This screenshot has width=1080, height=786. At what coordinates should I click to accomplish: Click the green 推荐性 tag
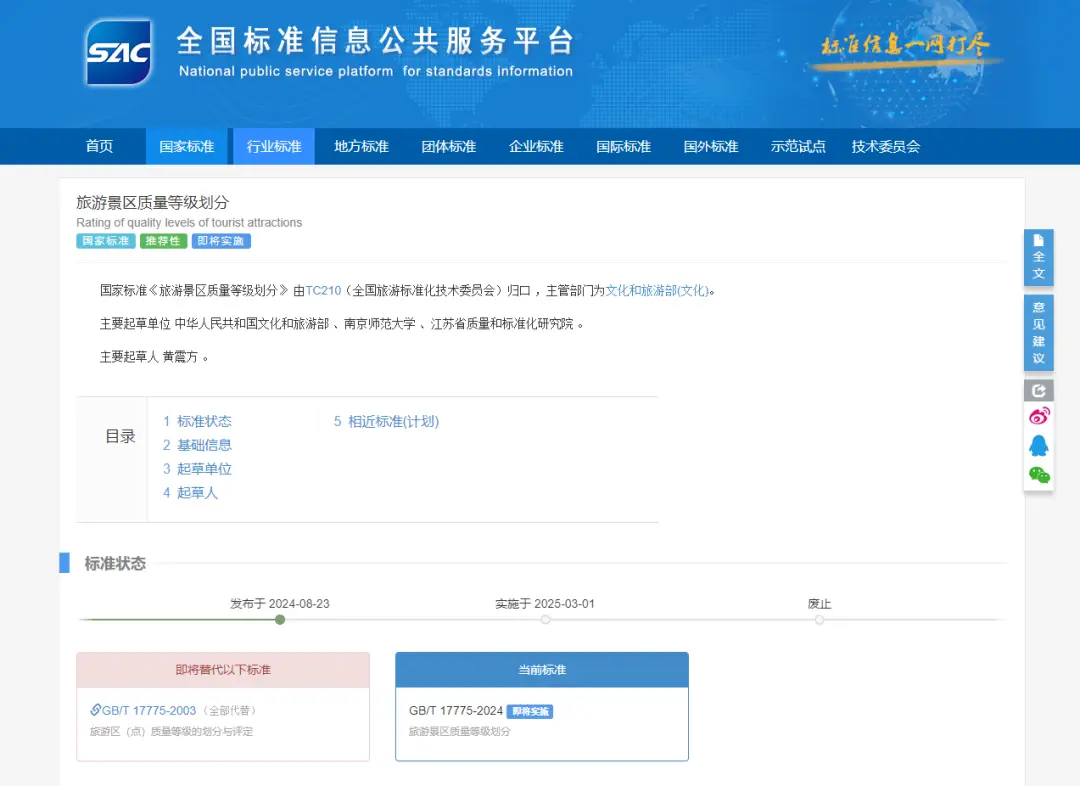163,240
